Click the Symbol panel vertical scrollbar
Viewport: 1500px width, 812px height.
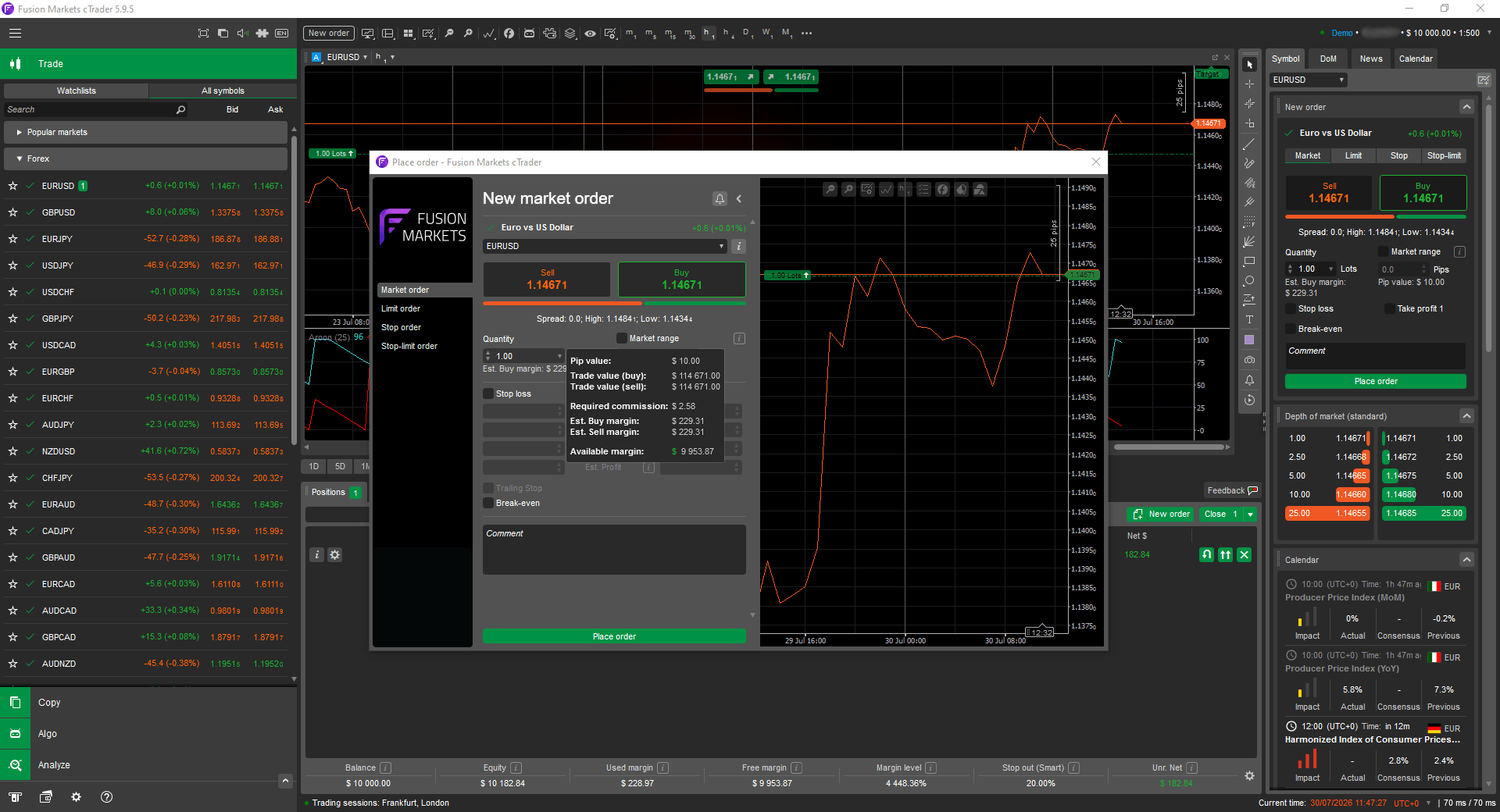(x=1489, y=226)
